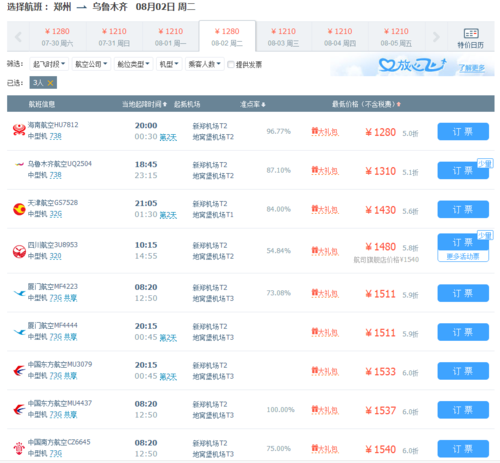Toggle the 提供发票 checkbox
This screenshot has height=463, width=500.
pos(231,64)
